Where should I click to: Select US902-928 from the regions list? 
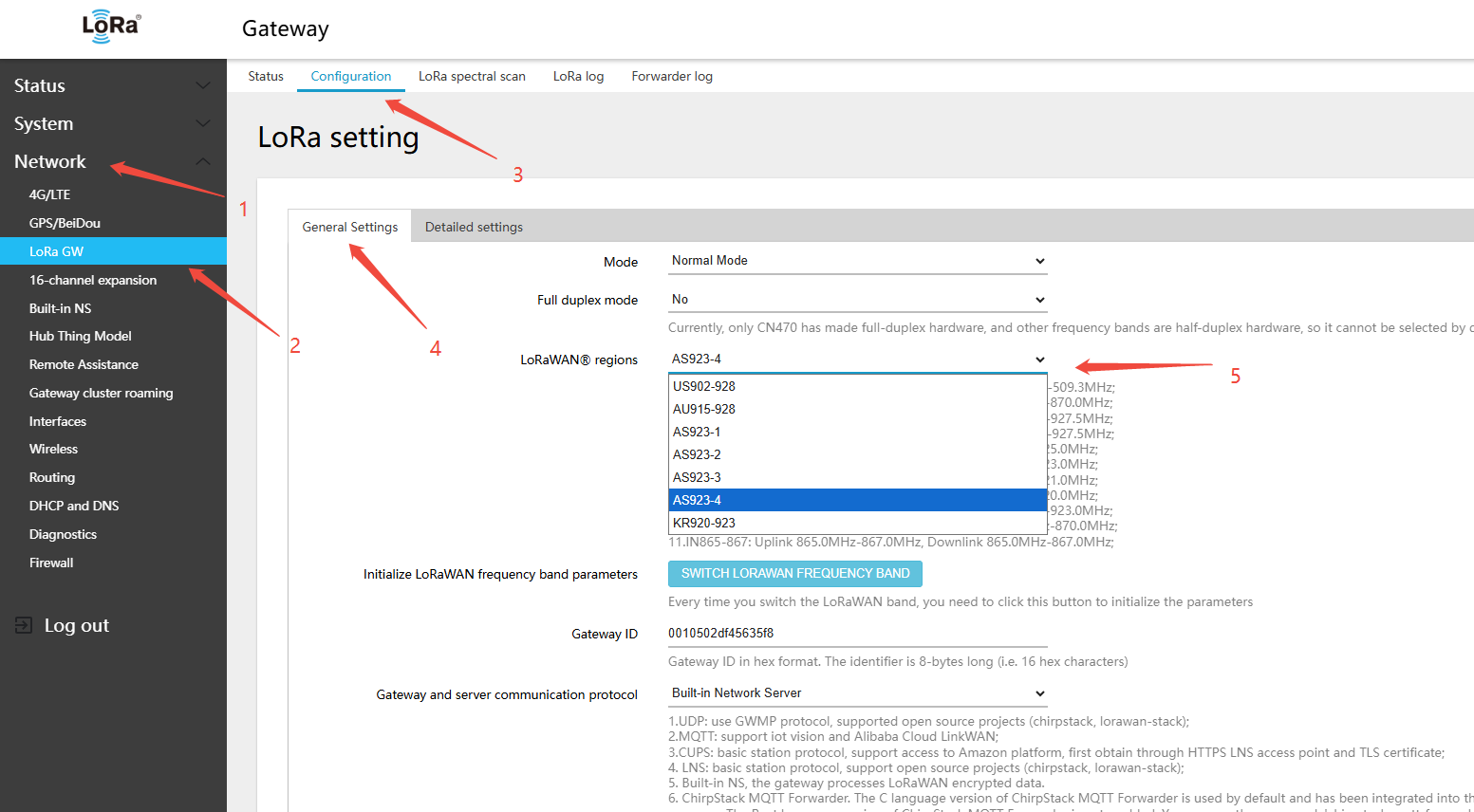coord(704,386)
